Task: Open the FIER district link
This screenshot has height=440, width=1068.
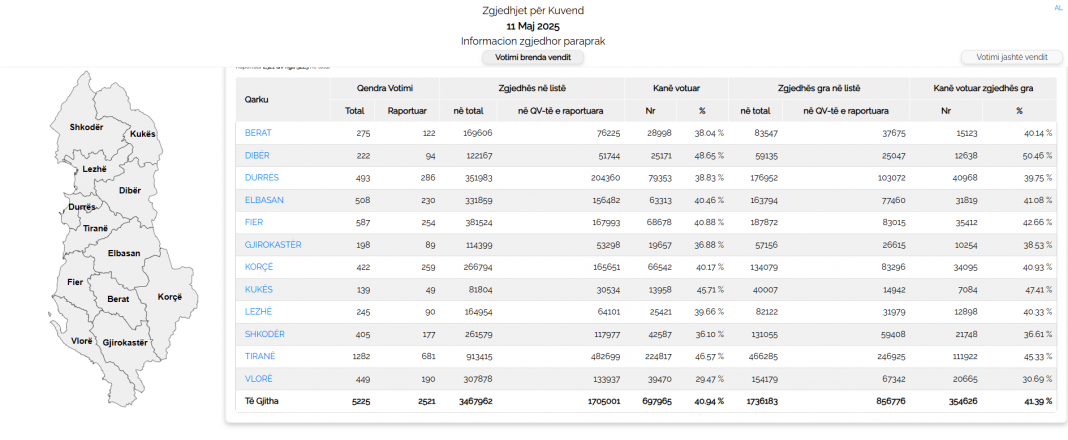Action: coord(254,222)
